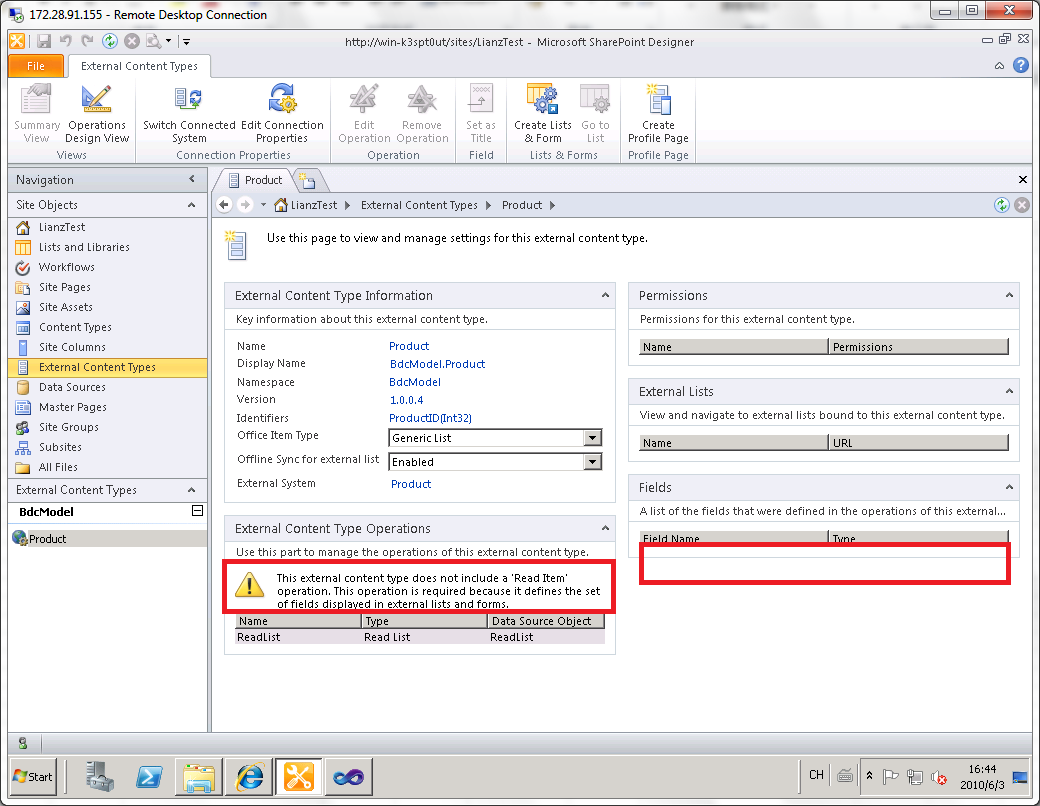Sort operations by Data Source Object header
Image resolution: width=1040 pixels, height=806 pixels.
(x=547, y=621)
